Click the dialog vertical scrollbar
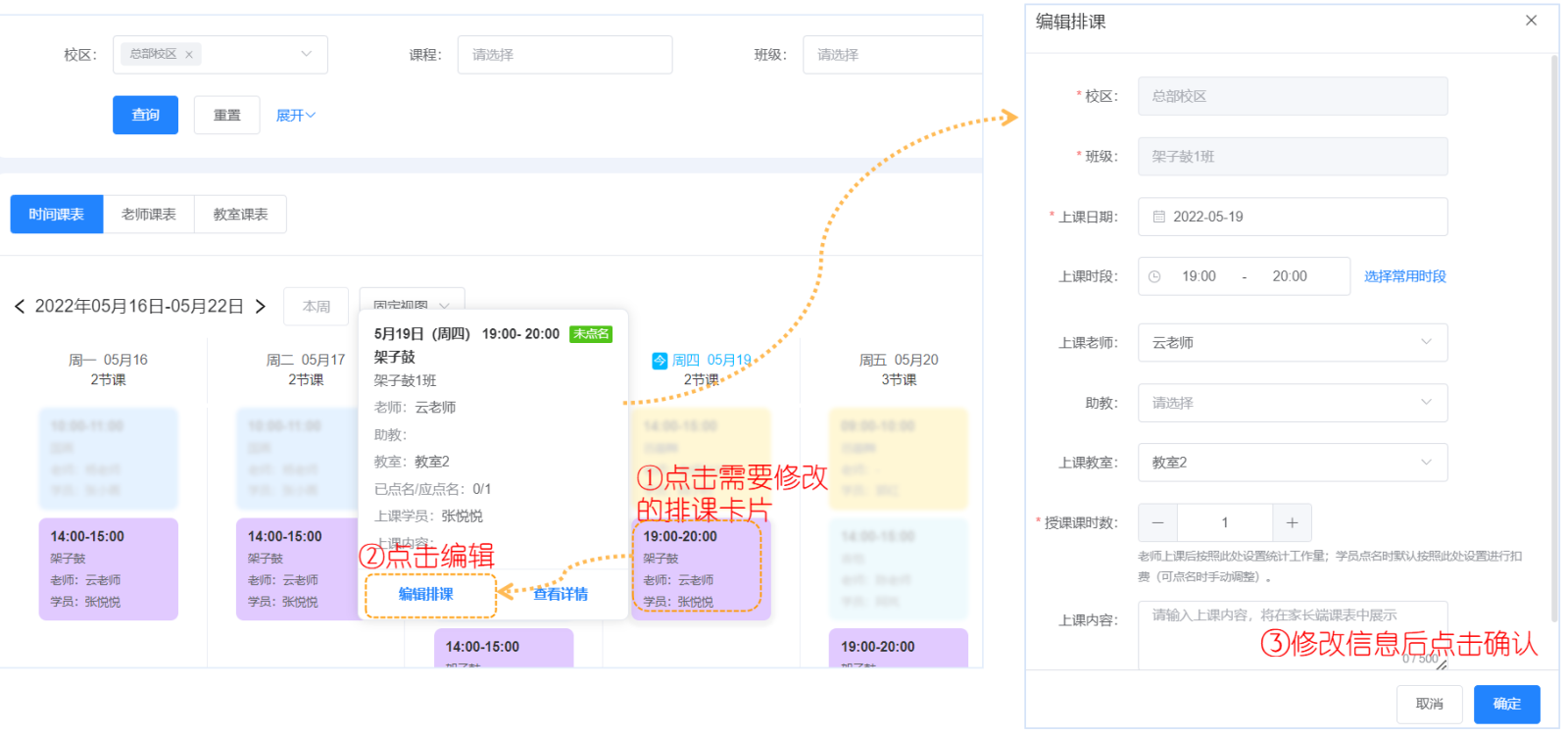This screenshot has height=736, width=1568. tap(1553, 338)
